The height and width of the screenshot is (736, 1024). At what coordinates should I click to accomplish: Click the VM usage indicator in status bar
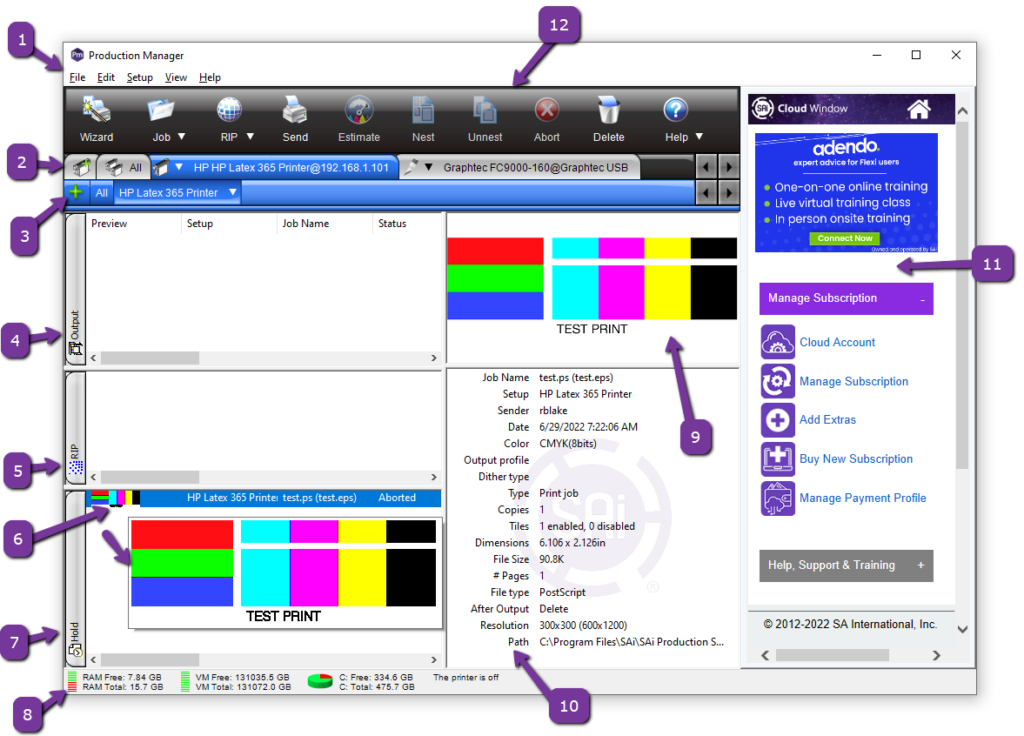235,682
